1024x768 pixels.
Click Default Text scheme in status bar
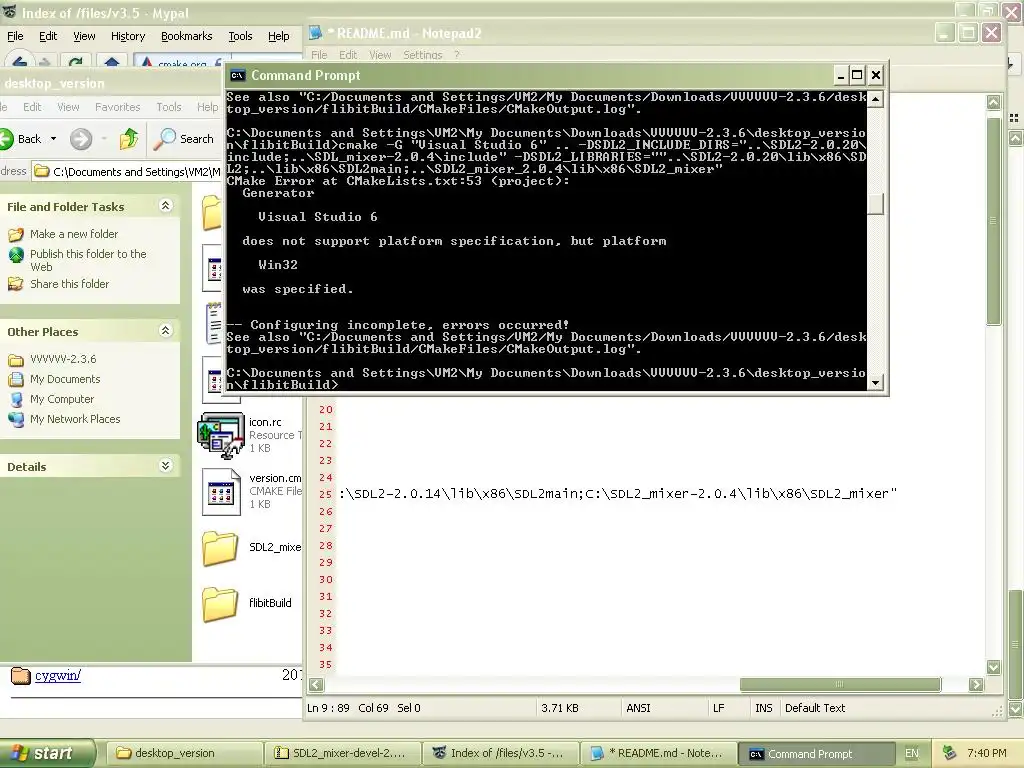click(815, 708)
